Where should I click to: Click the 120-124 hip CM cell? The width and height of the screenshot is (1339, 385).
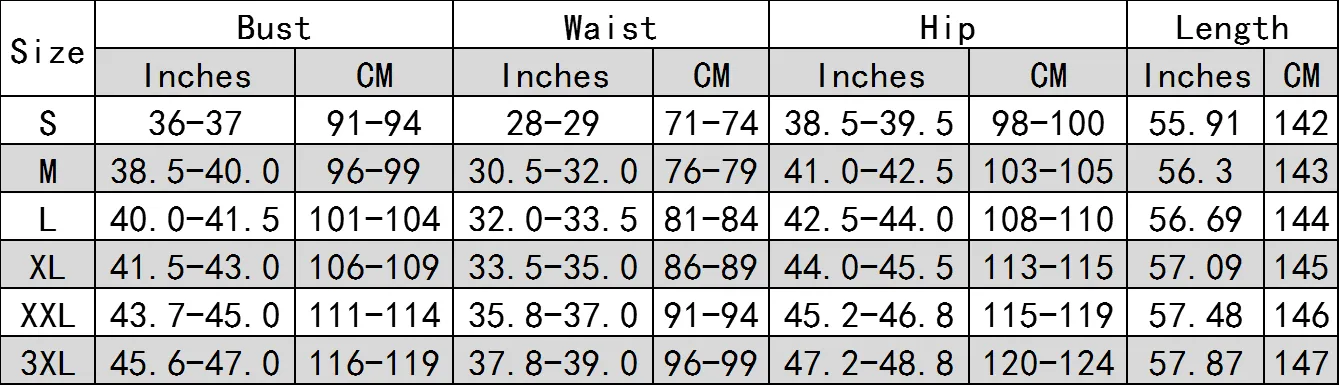click(1048, 360)
